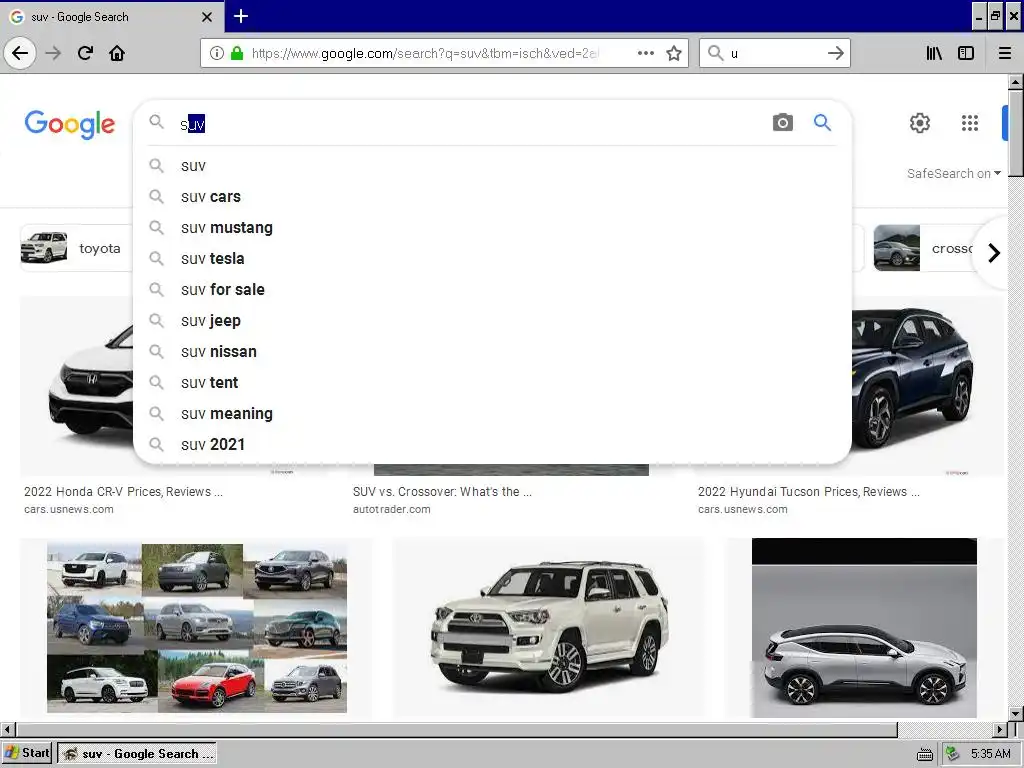This screenshot has height=768, width=1024.
Task: Open 2022 Hyundai Tucson Prices, Reviews link
Action: coord(808,492)
